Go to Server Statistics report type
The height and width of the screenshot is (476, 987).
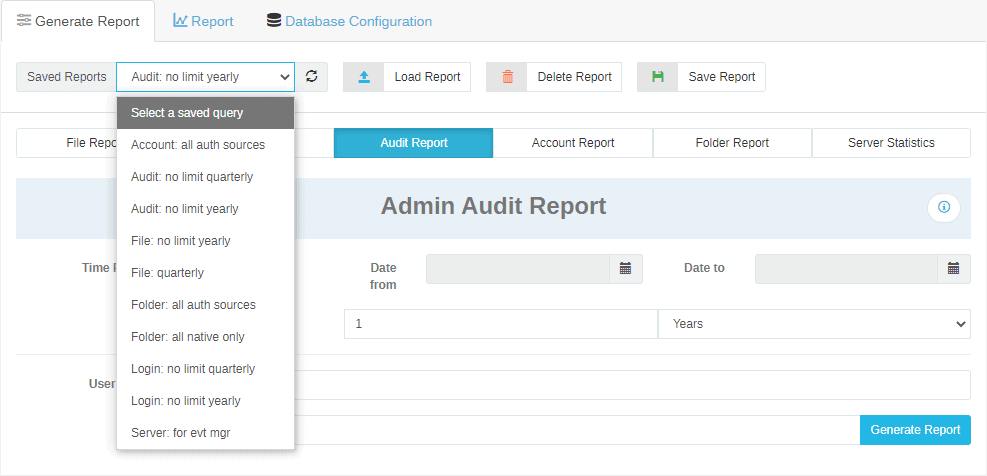(x=891, y=143)
